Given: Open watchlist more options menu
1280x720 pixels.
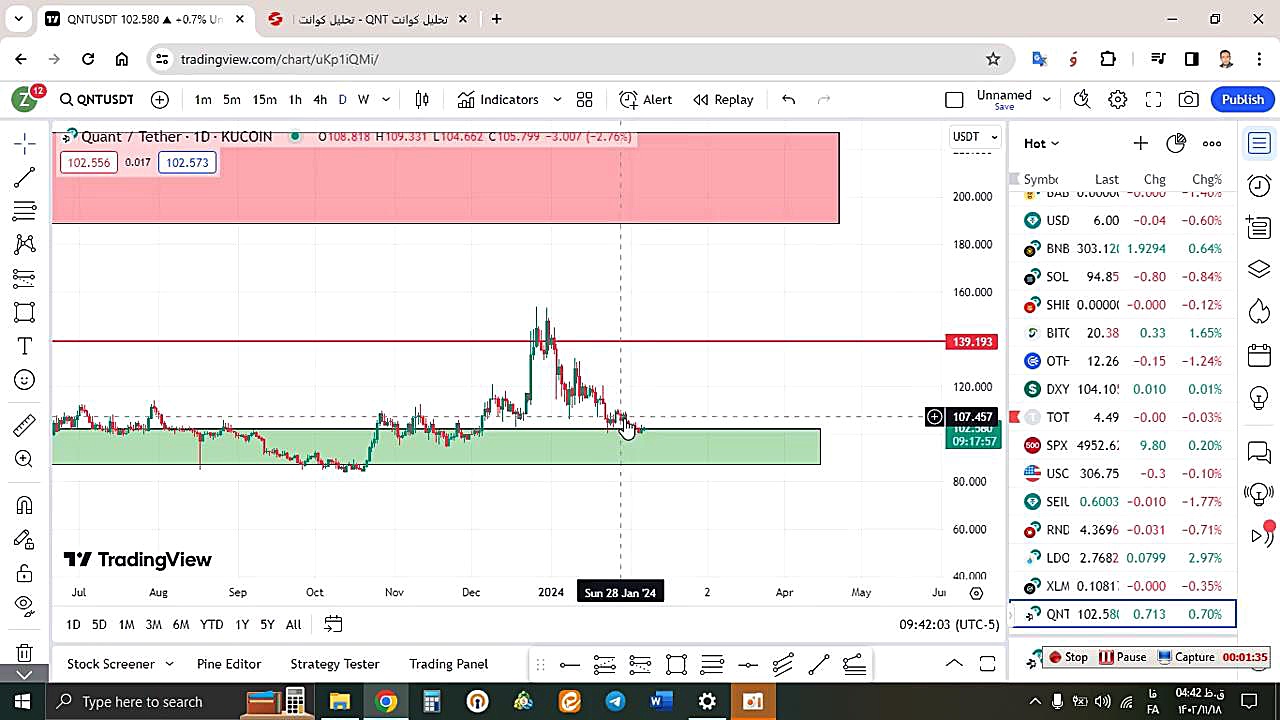Looking at the screenshot, I should pyautogui.click(x=1212, y=144).
